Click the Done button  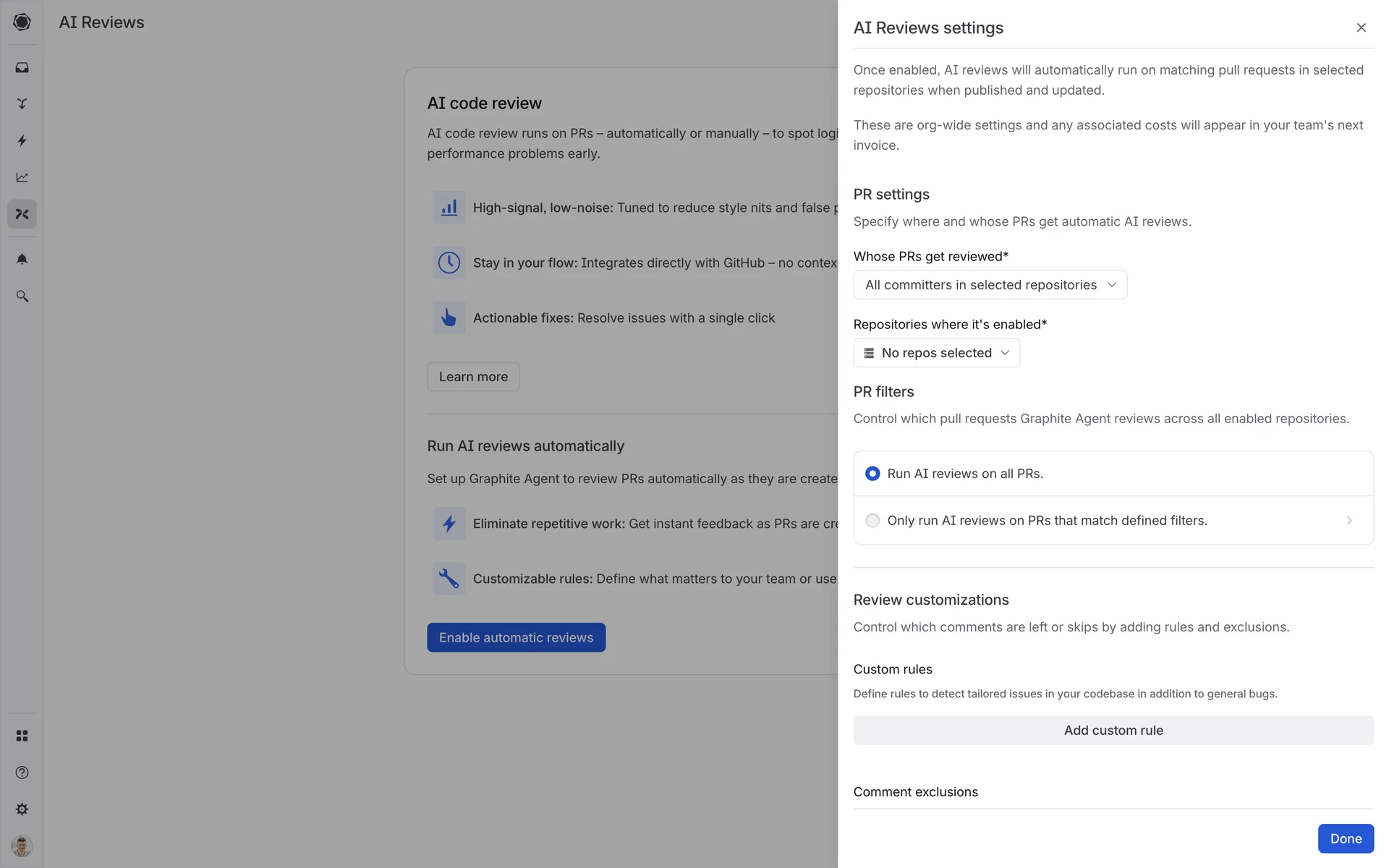coord(1345,839)
